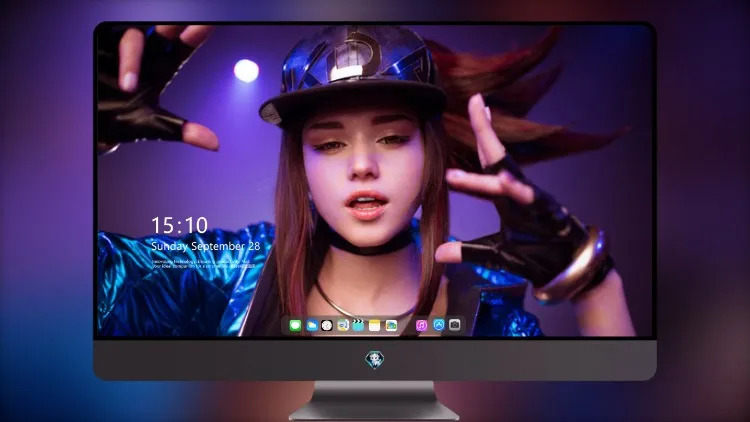Click the Sunday September 28 date text
Image resolution: width=750 pixels, height=422 pixels.
(206, 246)
